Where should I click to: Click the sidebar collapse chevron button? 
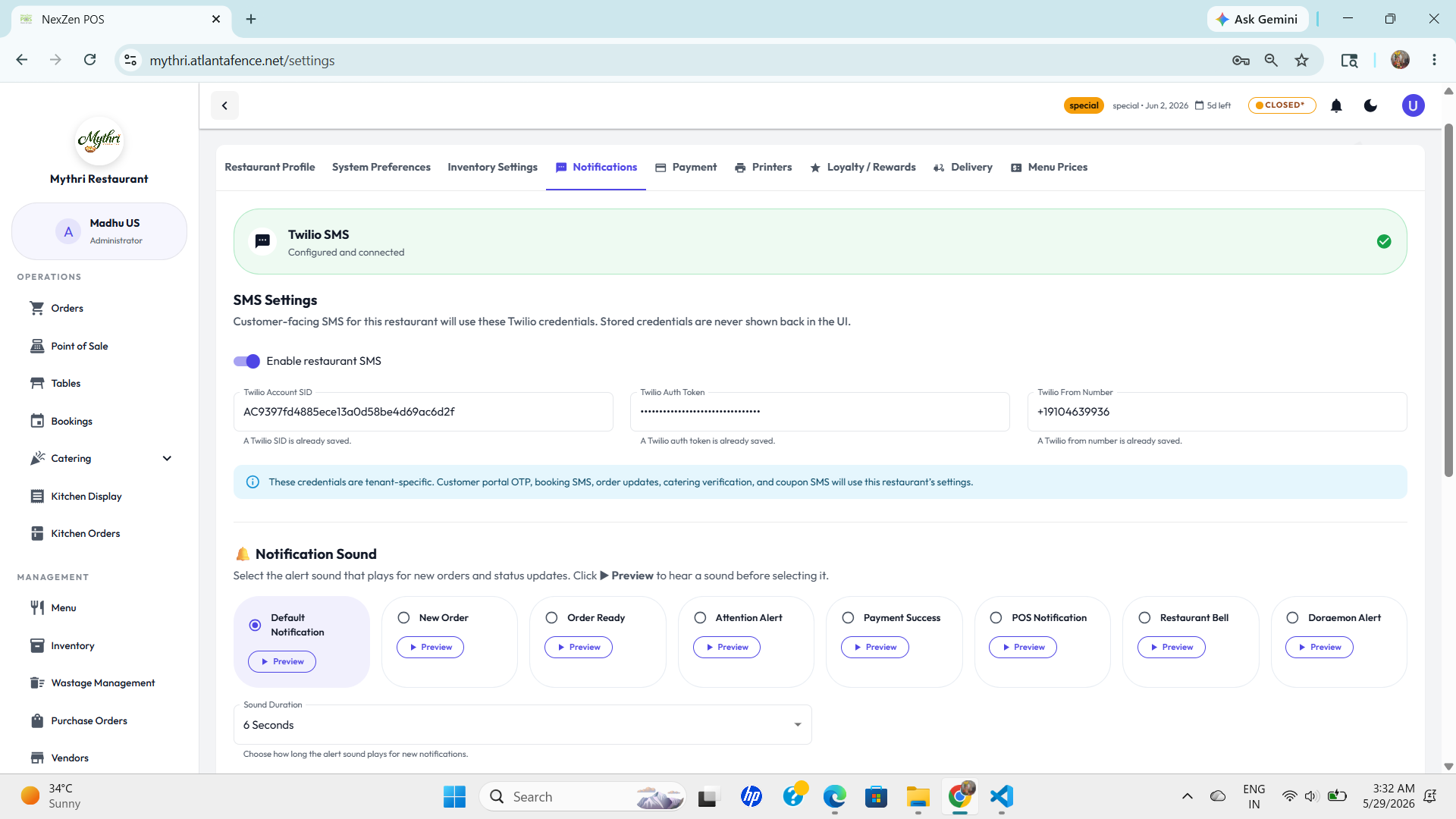coord(224,105)
